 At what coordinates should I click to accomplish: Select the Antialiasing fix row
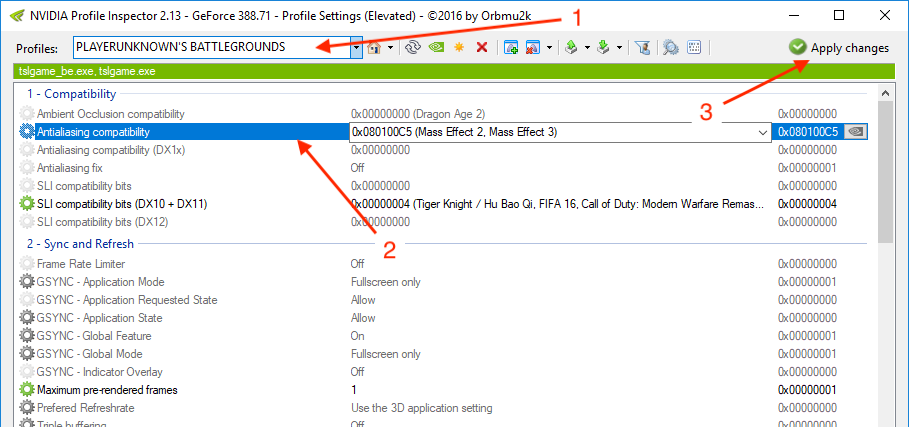coord(443,168)
